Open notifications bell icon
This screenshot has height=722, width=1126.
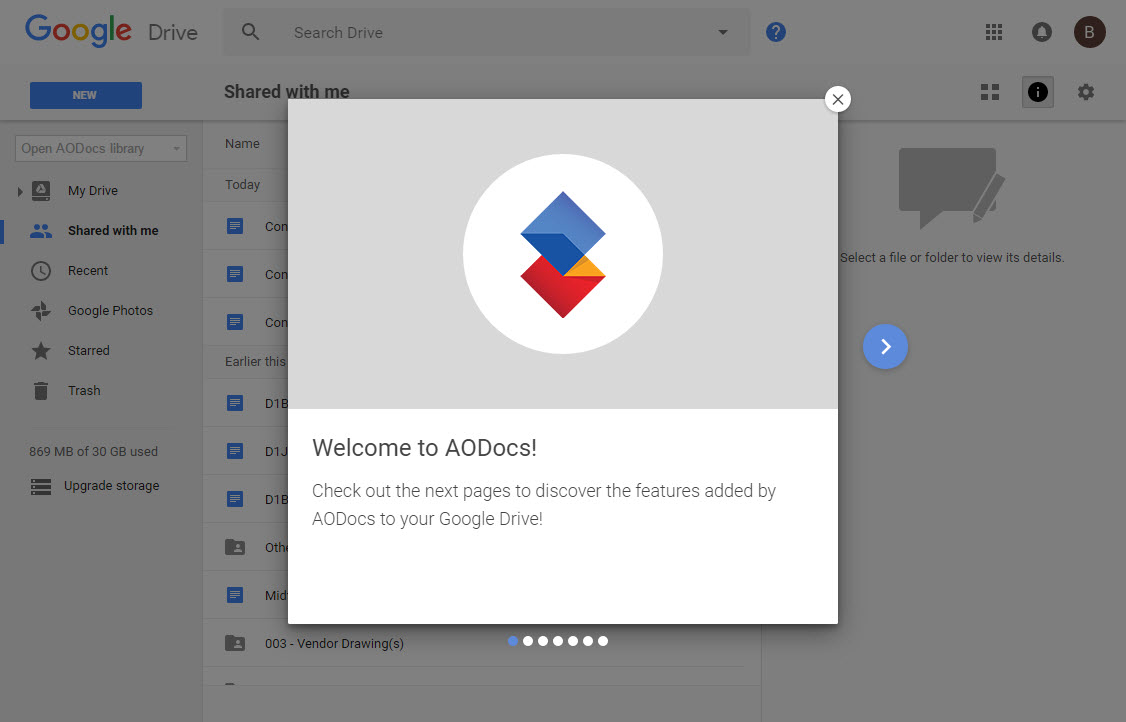(1041, 32)
